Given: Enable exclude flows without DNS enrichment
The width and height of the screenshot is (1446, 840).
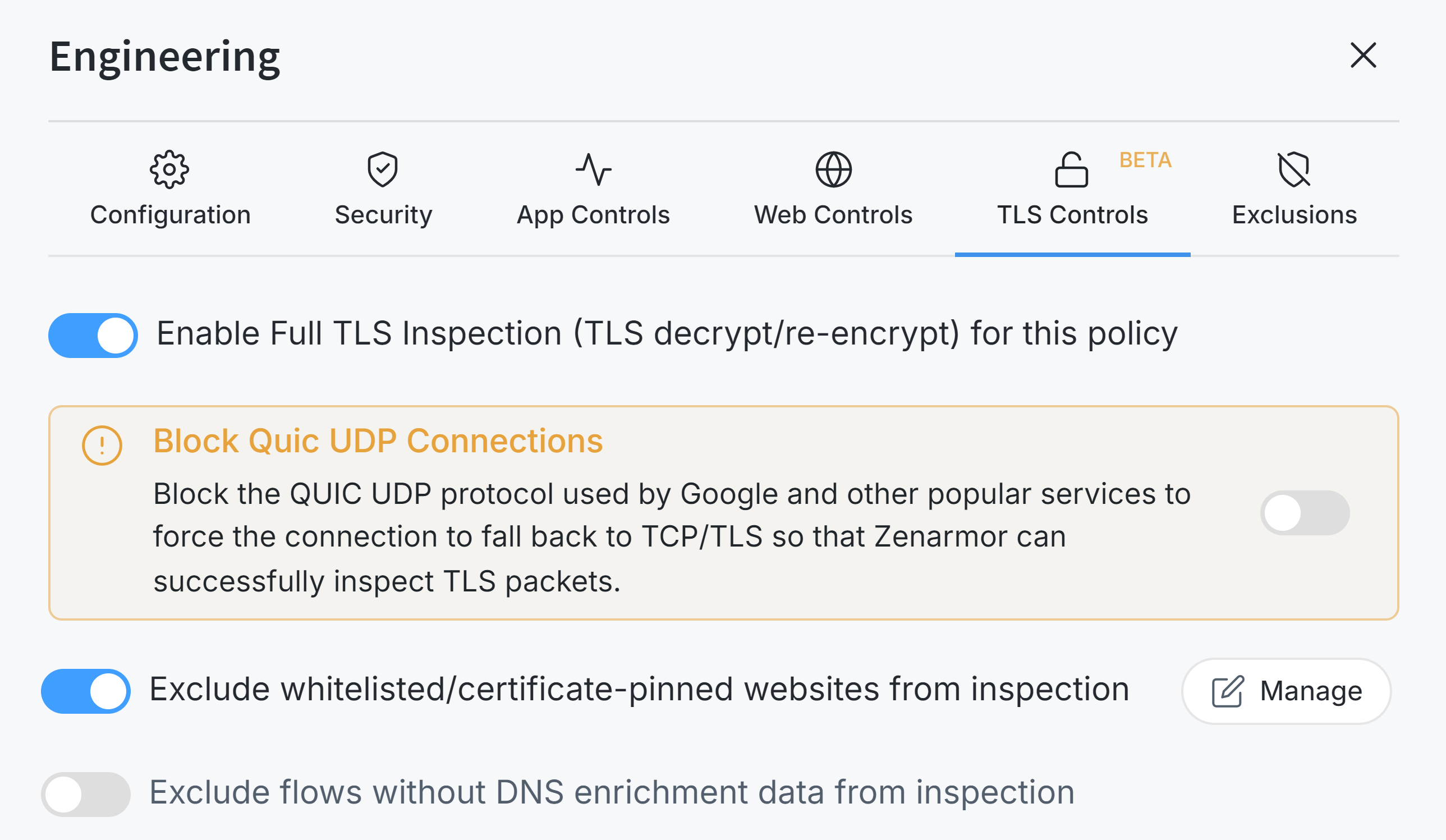Looking at the screenshot, I should coord(85,794).
